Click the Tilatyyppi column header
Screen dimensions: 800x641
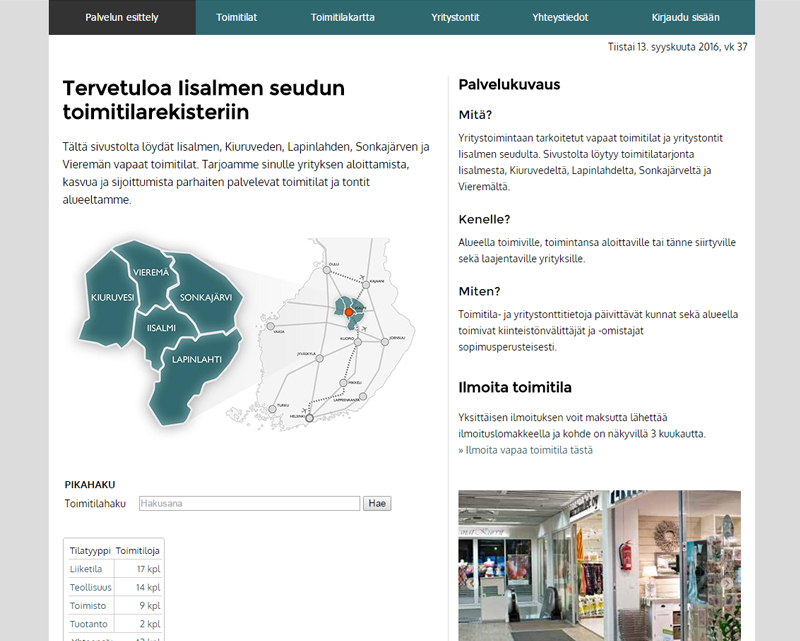(90, 551)
